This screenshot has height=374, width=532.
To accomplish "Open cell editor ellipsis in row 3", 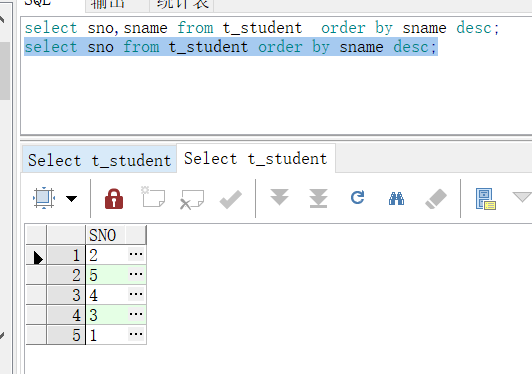I will [x=136, y=294].
